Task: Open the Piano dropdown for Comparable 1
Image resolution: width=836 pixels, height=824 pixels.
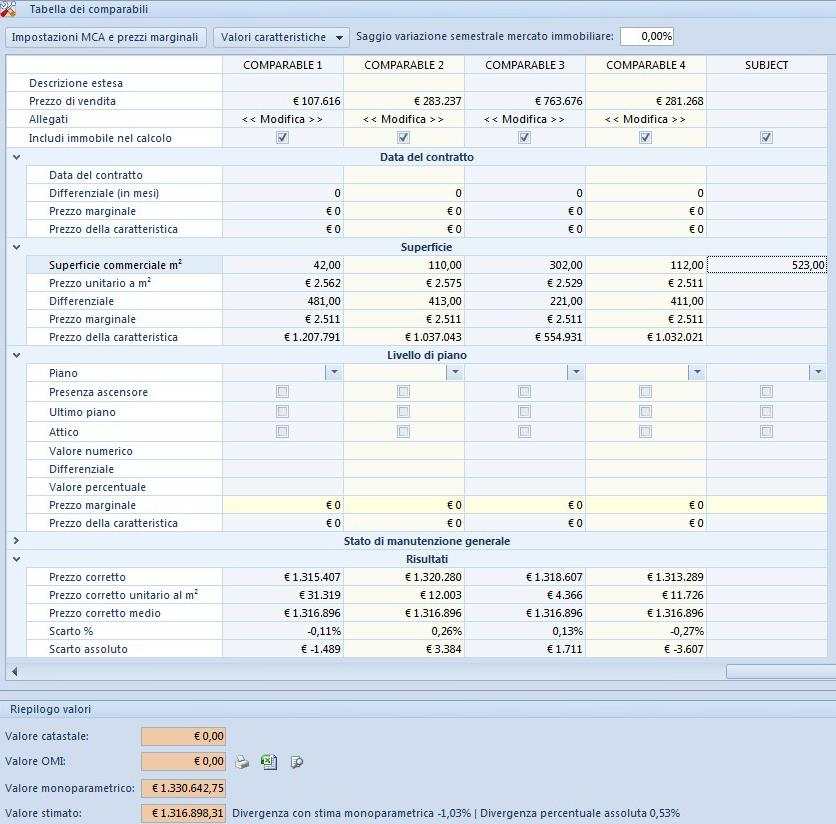Action: (333, 373)
